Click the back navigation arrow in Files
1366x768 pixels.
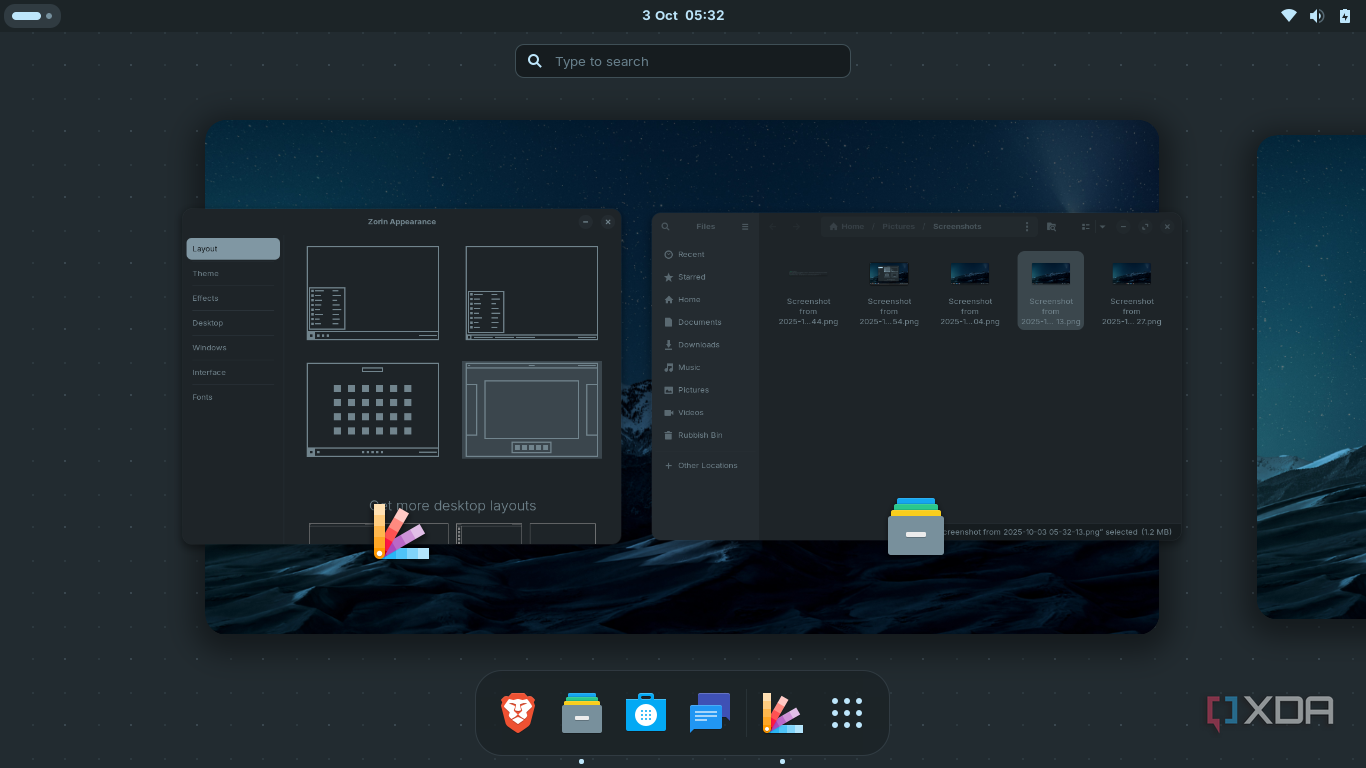[x=772, y=226]
